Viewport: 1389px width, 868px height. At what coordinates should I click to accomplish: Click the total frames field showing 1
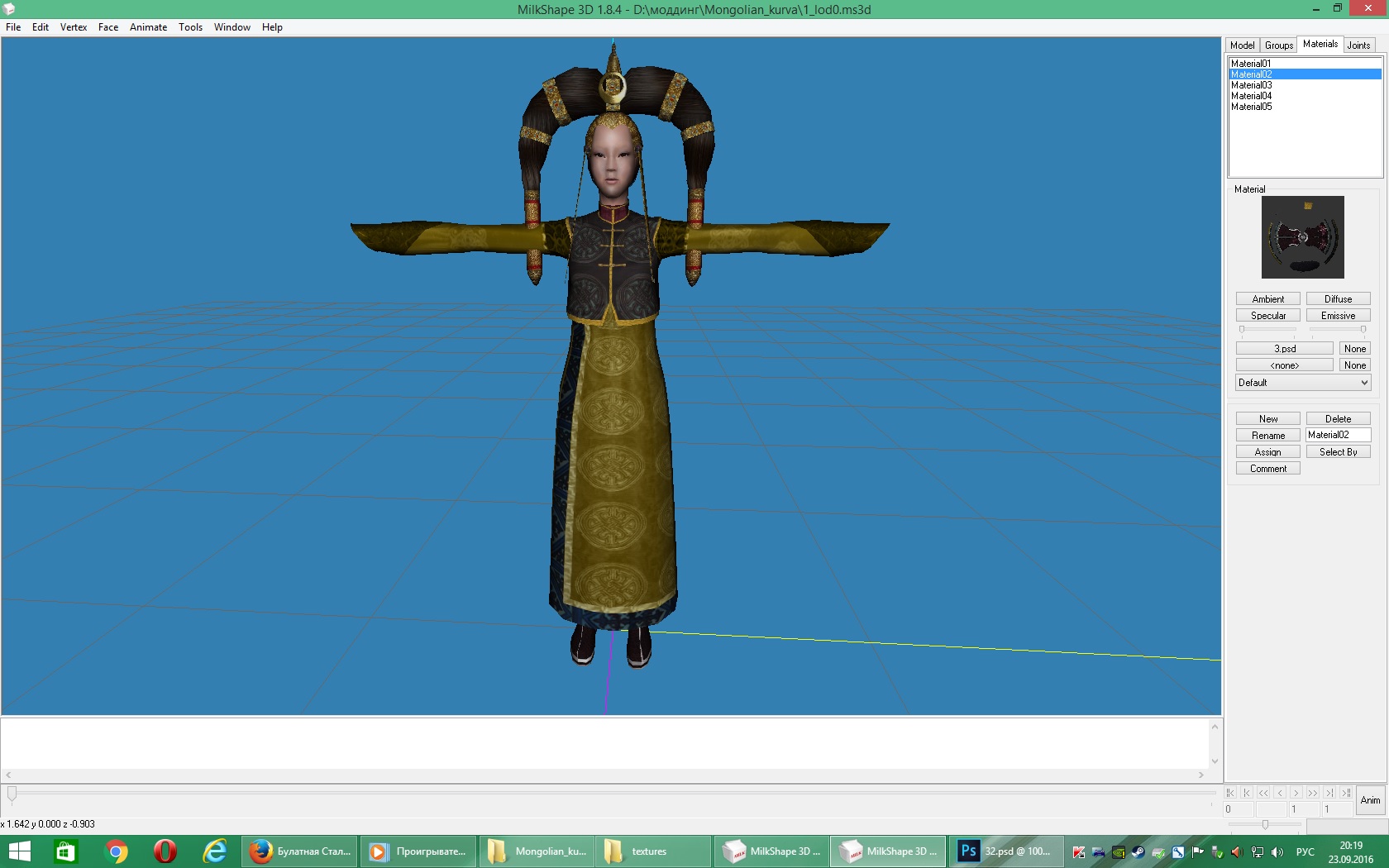(1338, 809)
